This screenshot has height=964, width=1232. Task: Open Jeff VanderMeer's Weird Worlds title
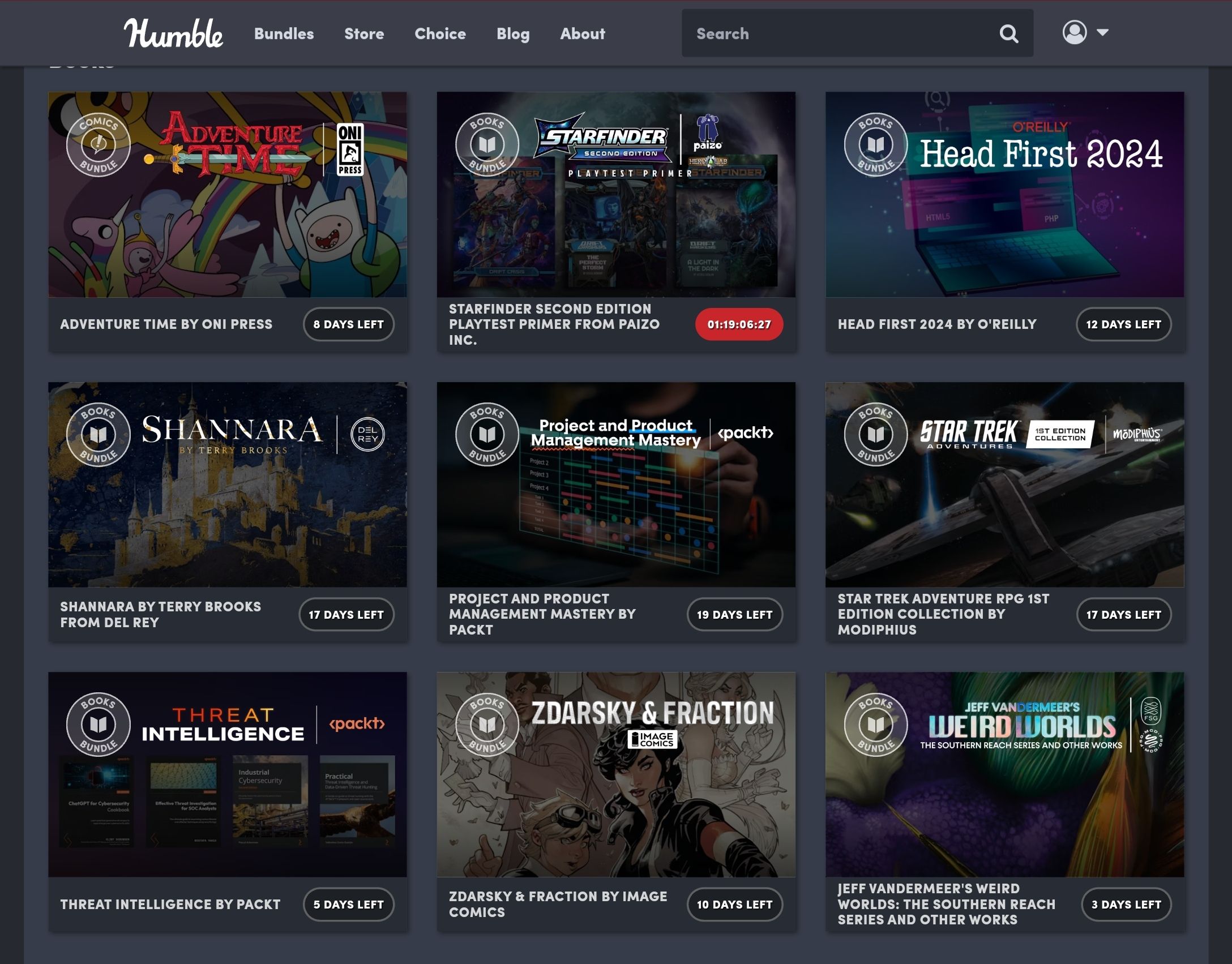(947, 905)
